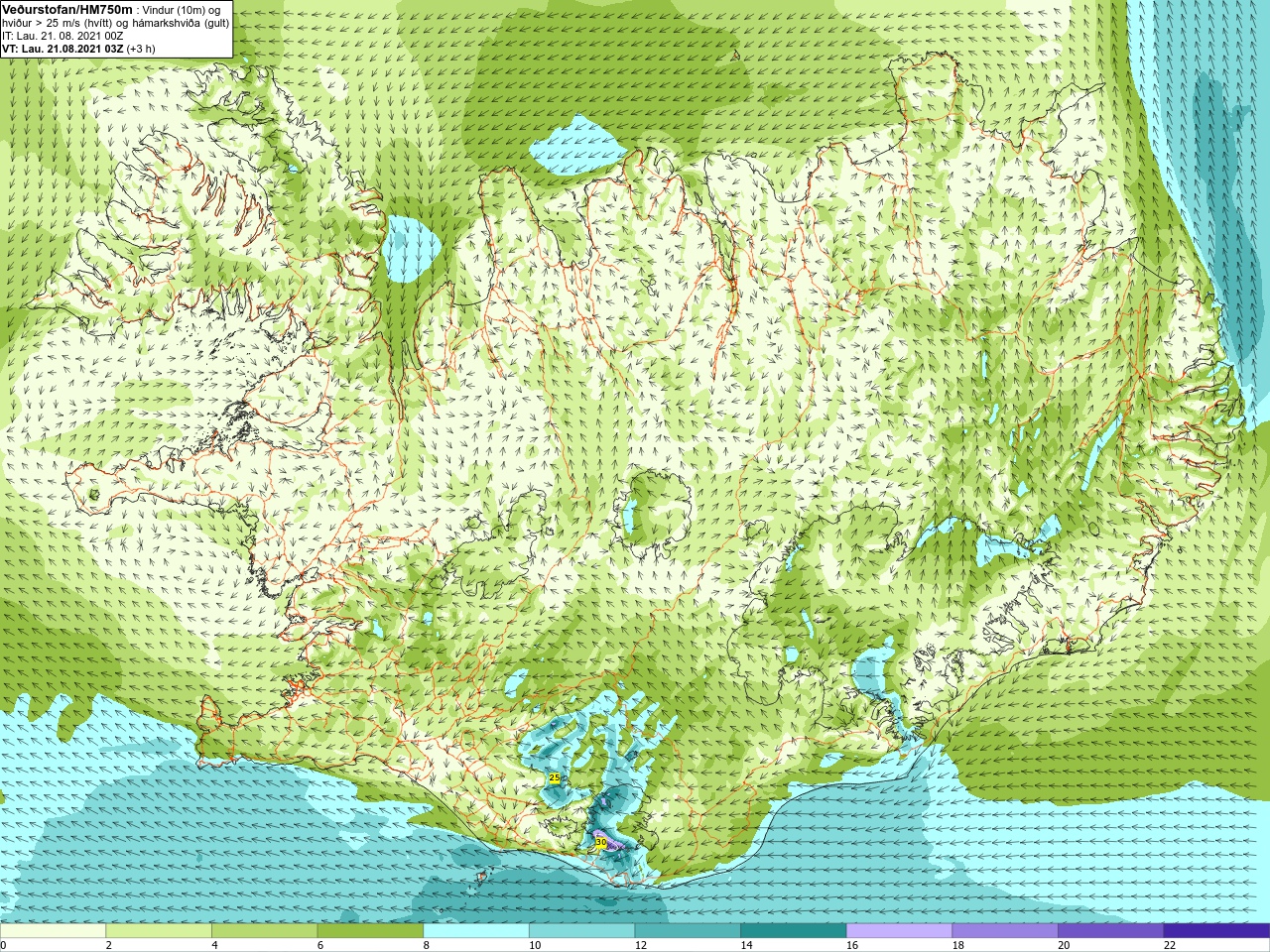Click the legend scale number '16'
This screenshot has width=1270, height=952.
click(852, 945)
